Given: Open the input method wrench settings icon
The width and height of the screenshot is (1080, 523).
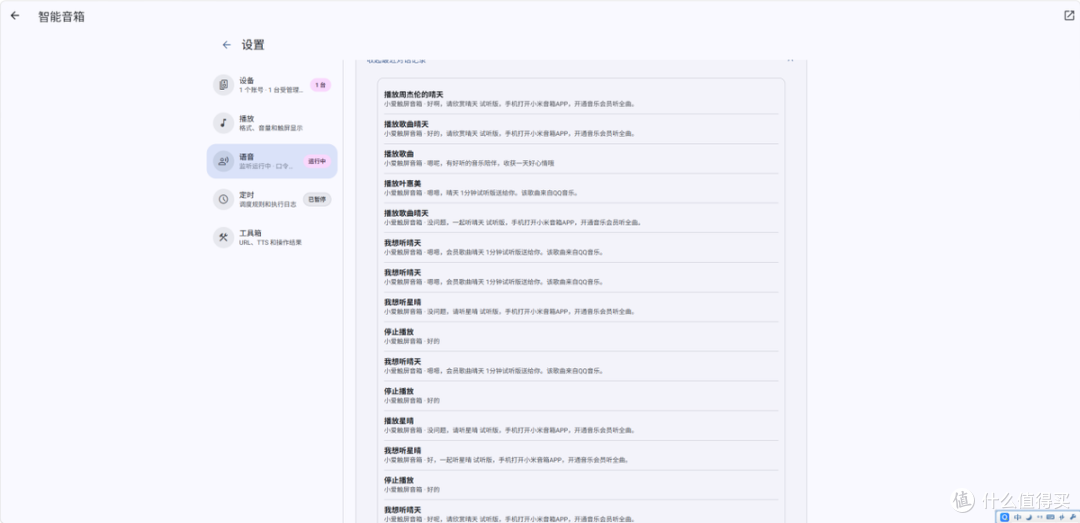Looking at the screenshot, I should pyautogui.click(x=1073, y=517).
